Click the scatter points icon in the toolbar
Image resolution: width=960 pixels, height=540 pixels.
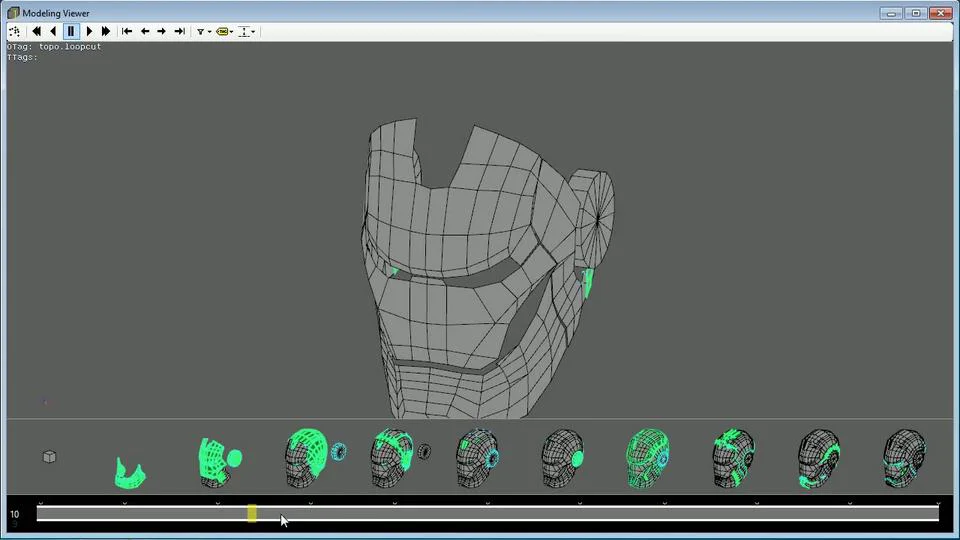(14, 31)
